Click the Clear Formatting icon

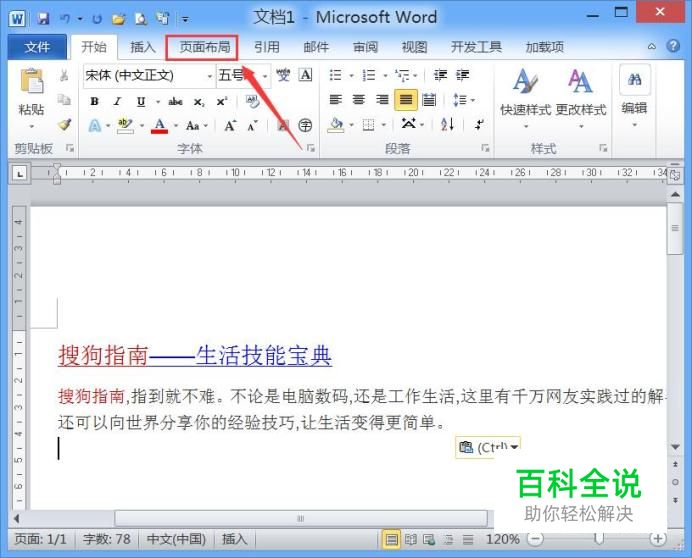pos(252,102)
